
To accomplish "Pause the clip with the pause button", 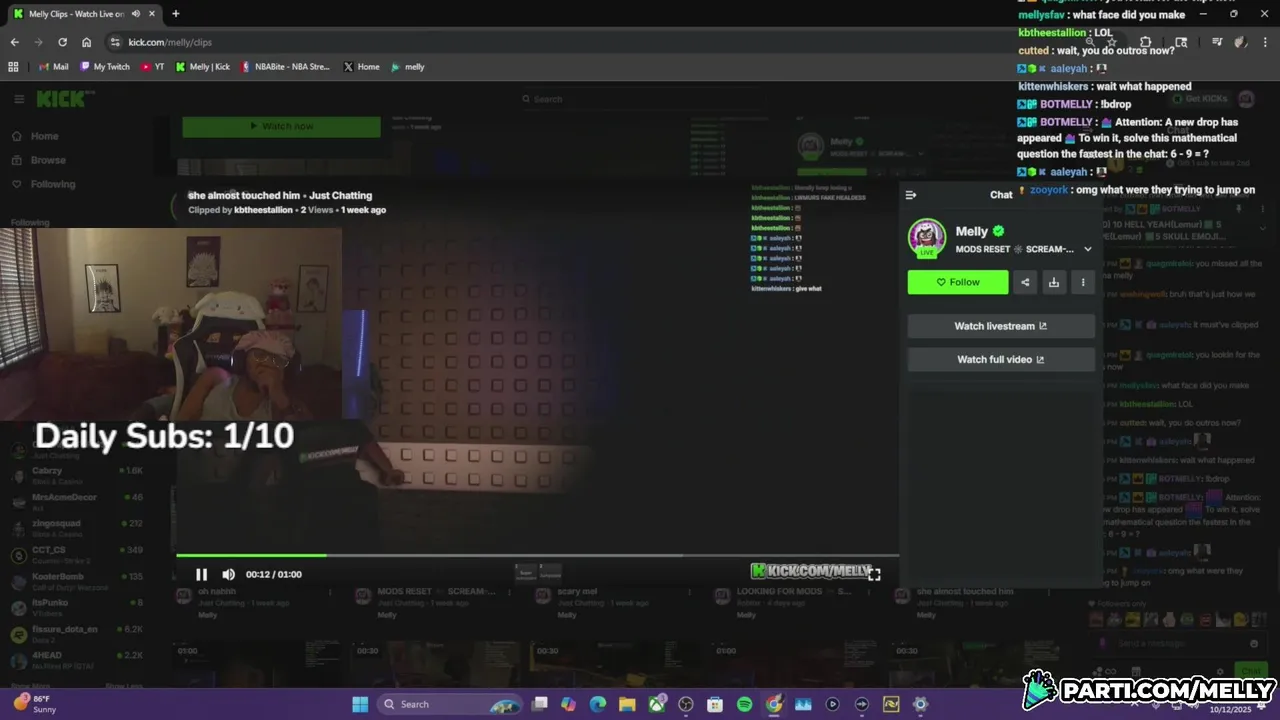I will 201,574.
